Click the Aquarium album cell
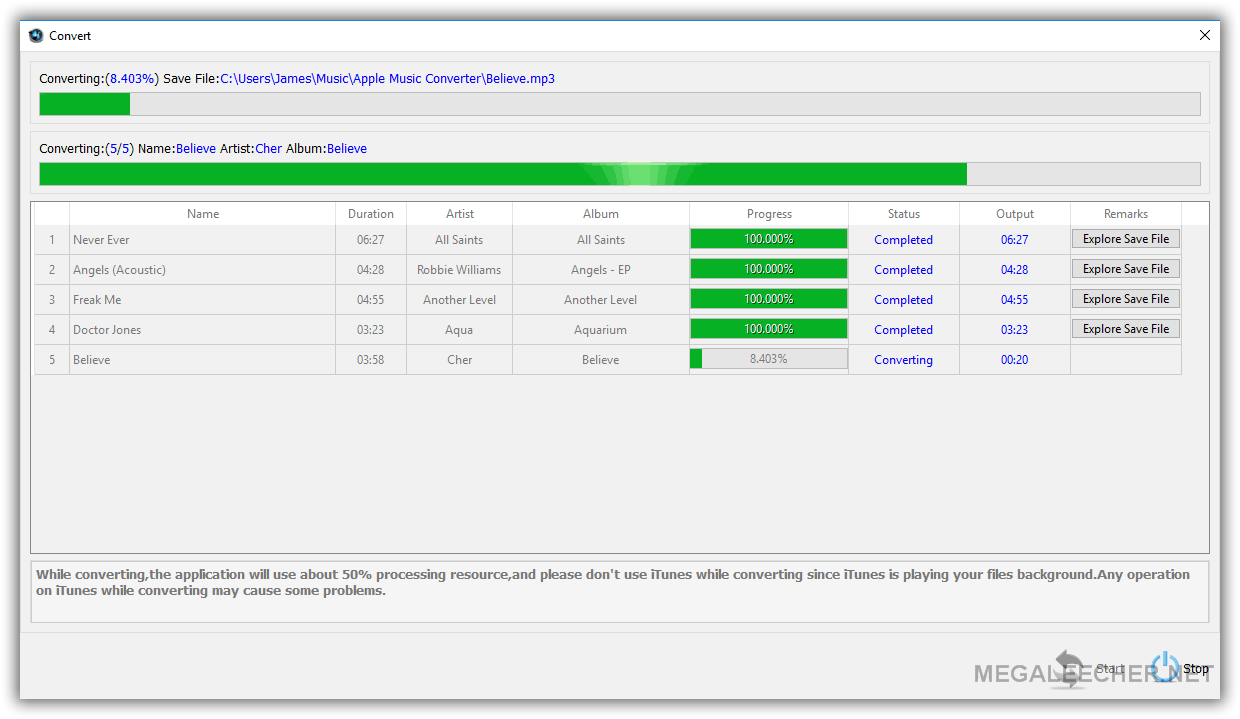Viewport: 1240px width, 719px height. pos(601,330)
